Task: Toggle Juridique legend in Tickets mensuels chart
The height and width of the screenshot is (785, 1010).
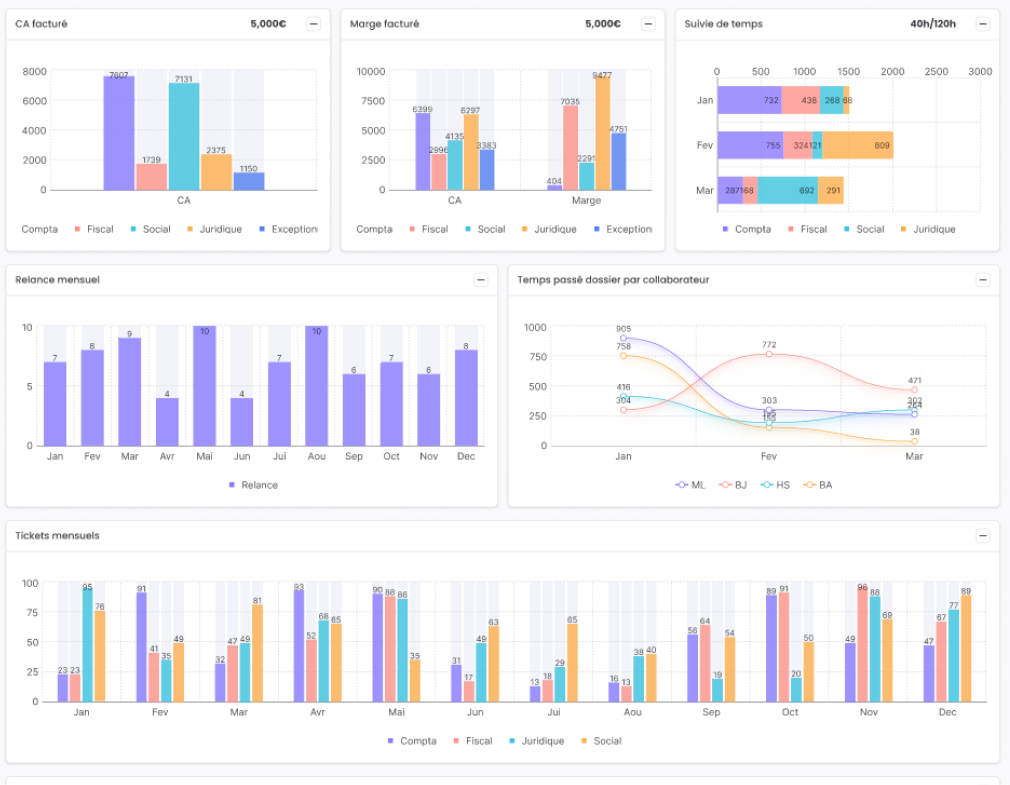Action: coord(537,741)
